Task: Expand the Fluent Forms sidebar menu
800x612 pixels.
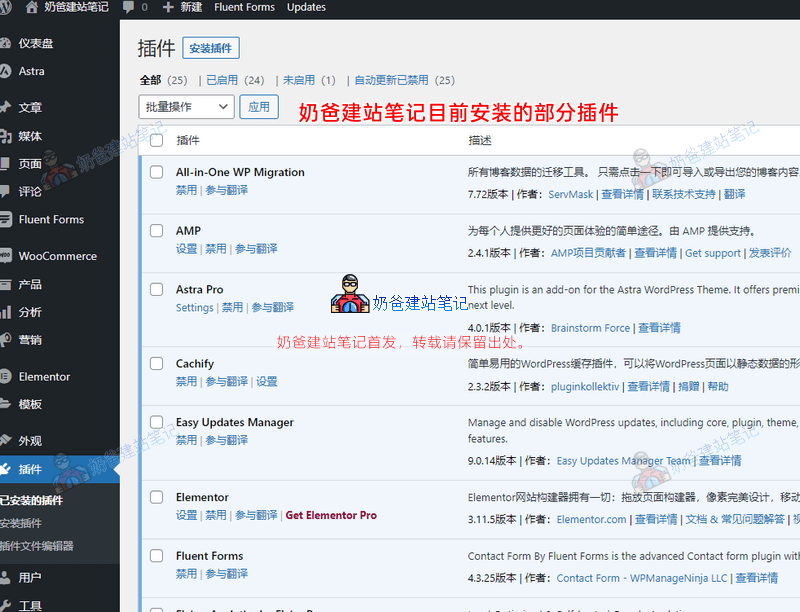Action: (51, 220)
